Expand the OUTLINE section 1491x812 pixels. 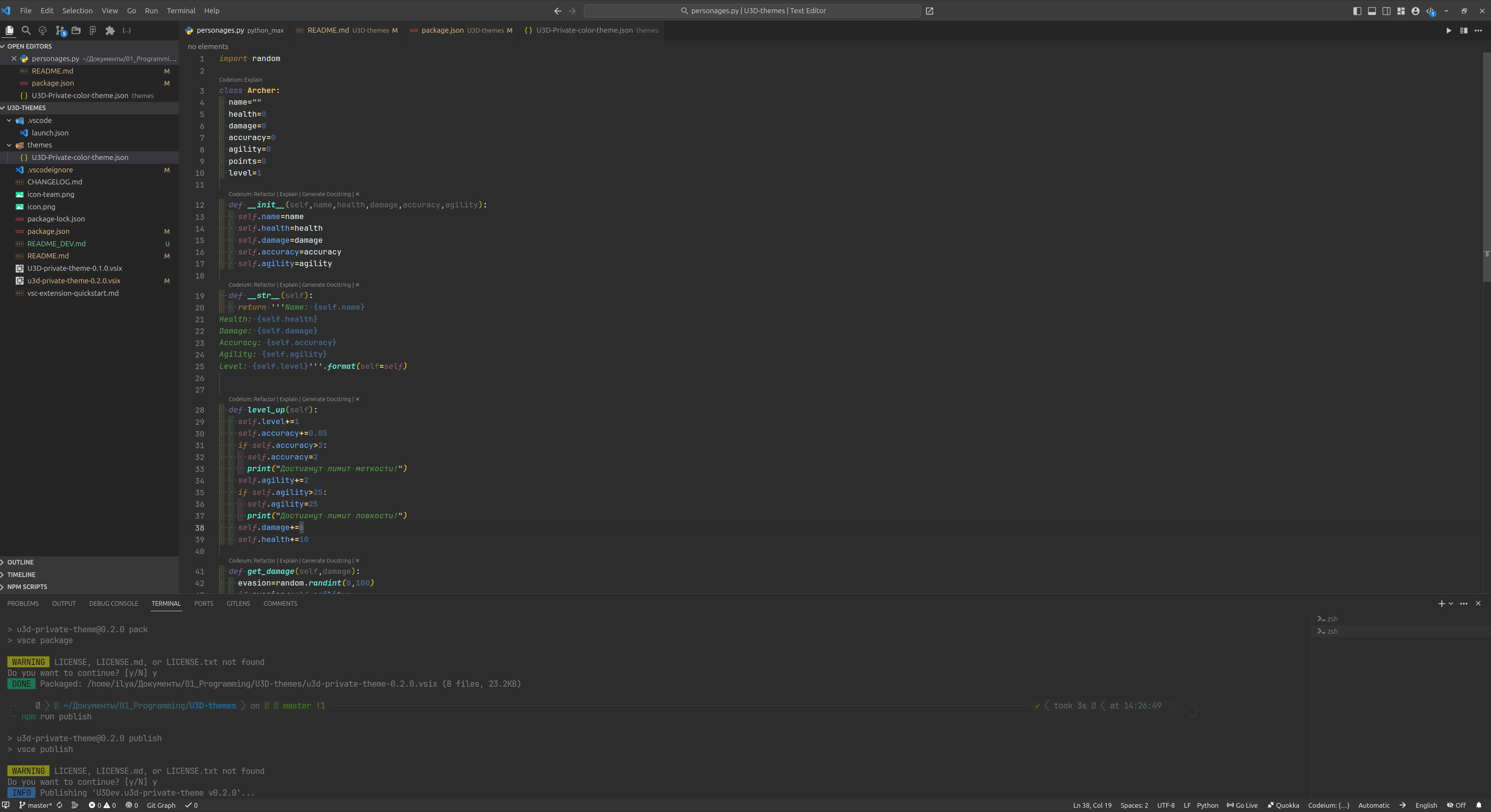[x=20, y=562]
